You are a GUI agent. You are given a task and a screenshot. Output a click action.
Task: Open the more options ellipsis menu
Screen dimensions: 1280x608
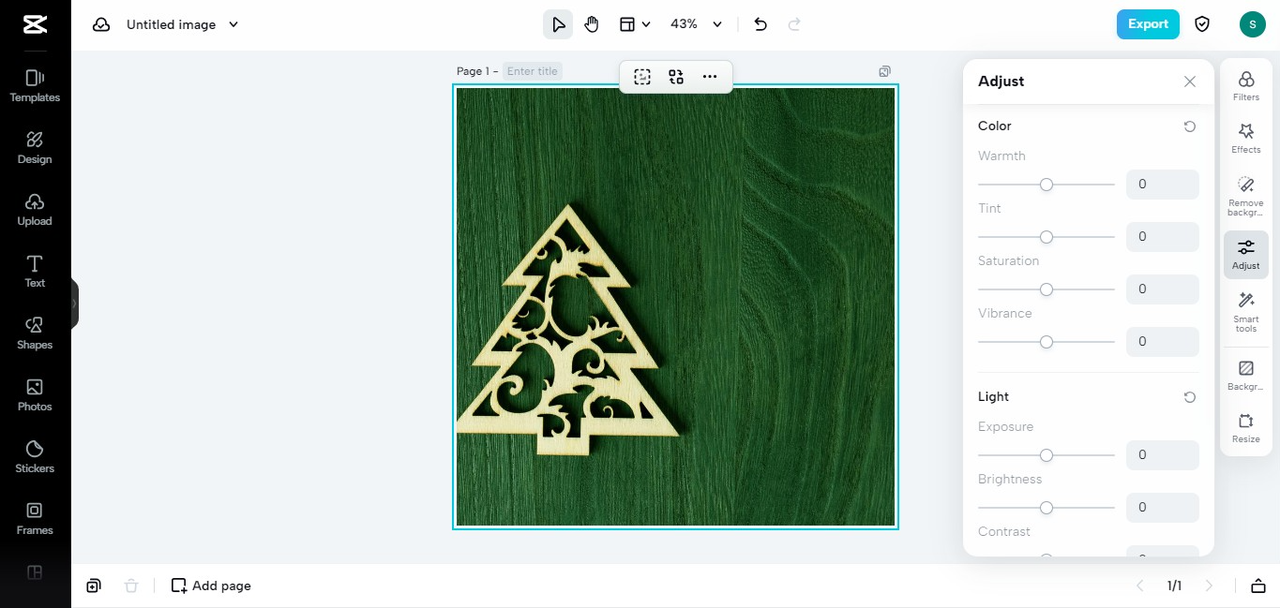click(710, 77)
